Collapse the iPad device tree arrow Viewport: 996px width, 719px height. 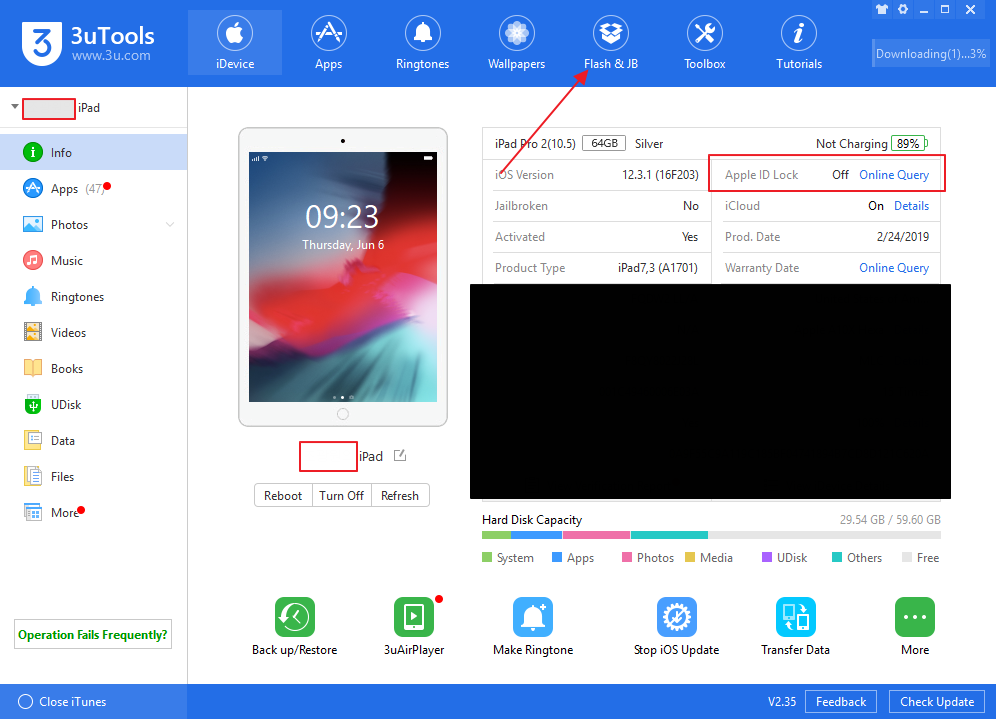pyautogui.click(x=15, y=107)
